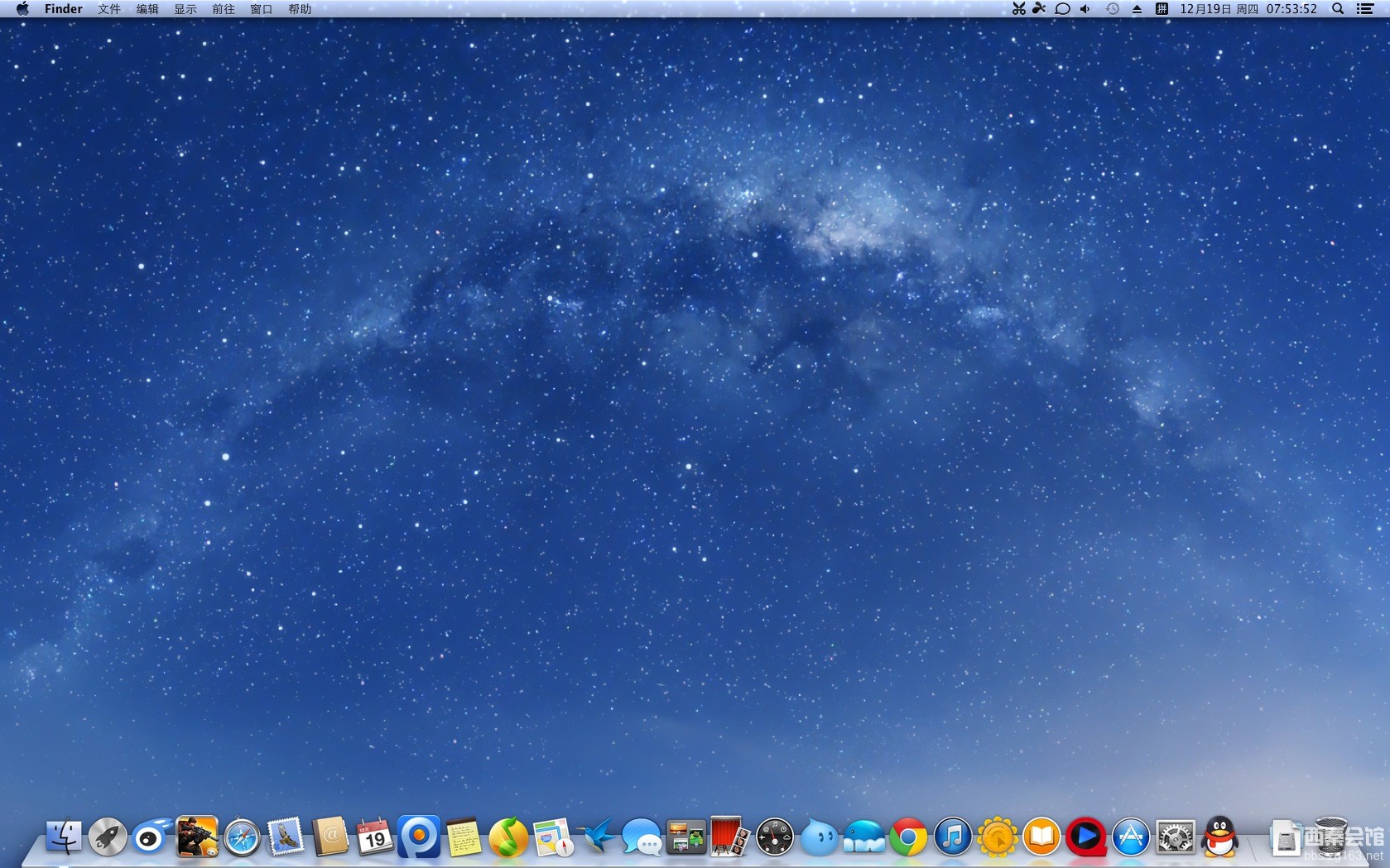Click the date and time clock
Viewport: 1390px width, 868px height.
[1248, 9]
